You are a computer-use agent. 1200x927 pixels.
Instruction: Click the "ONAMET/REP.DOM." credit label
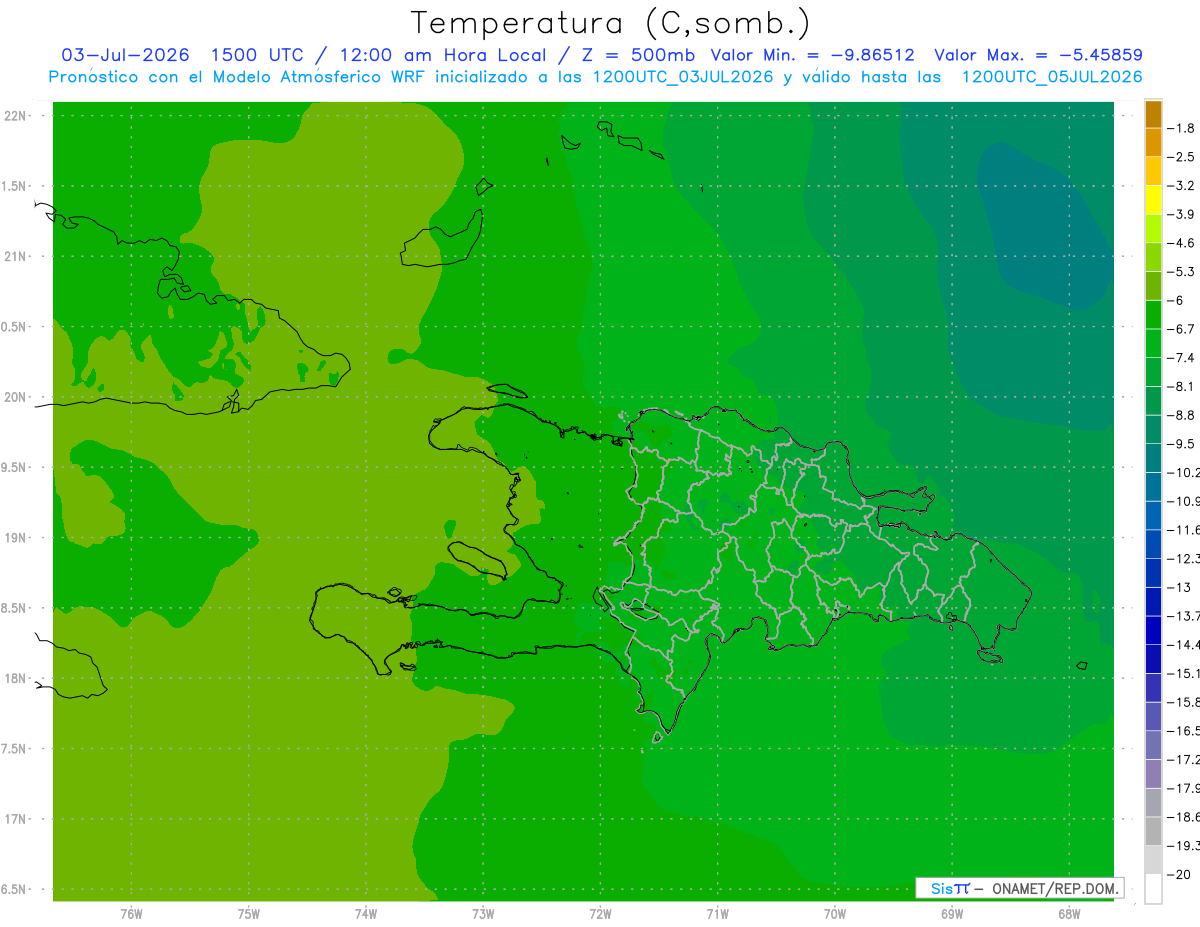[x=1054, y=888]
